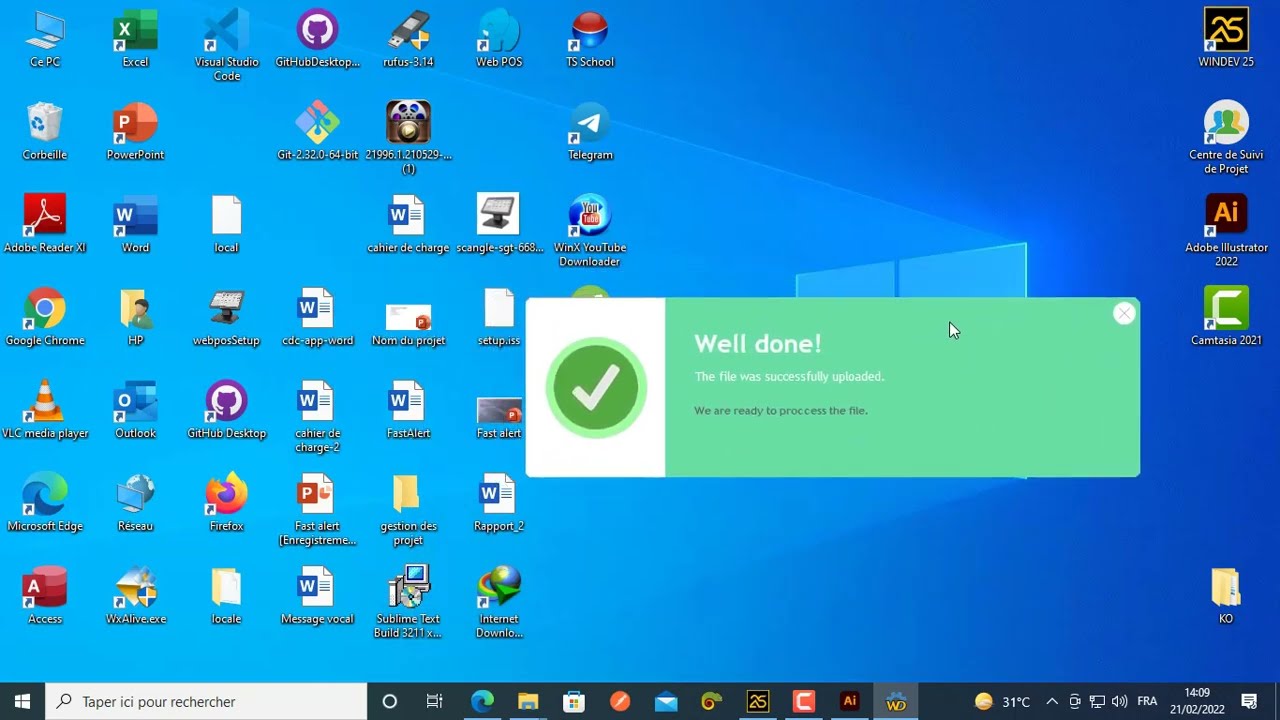This screenshot has width=1280, height=720.
Task: Open the Mail app on taskbar
Action: click(x=666, y=701)
